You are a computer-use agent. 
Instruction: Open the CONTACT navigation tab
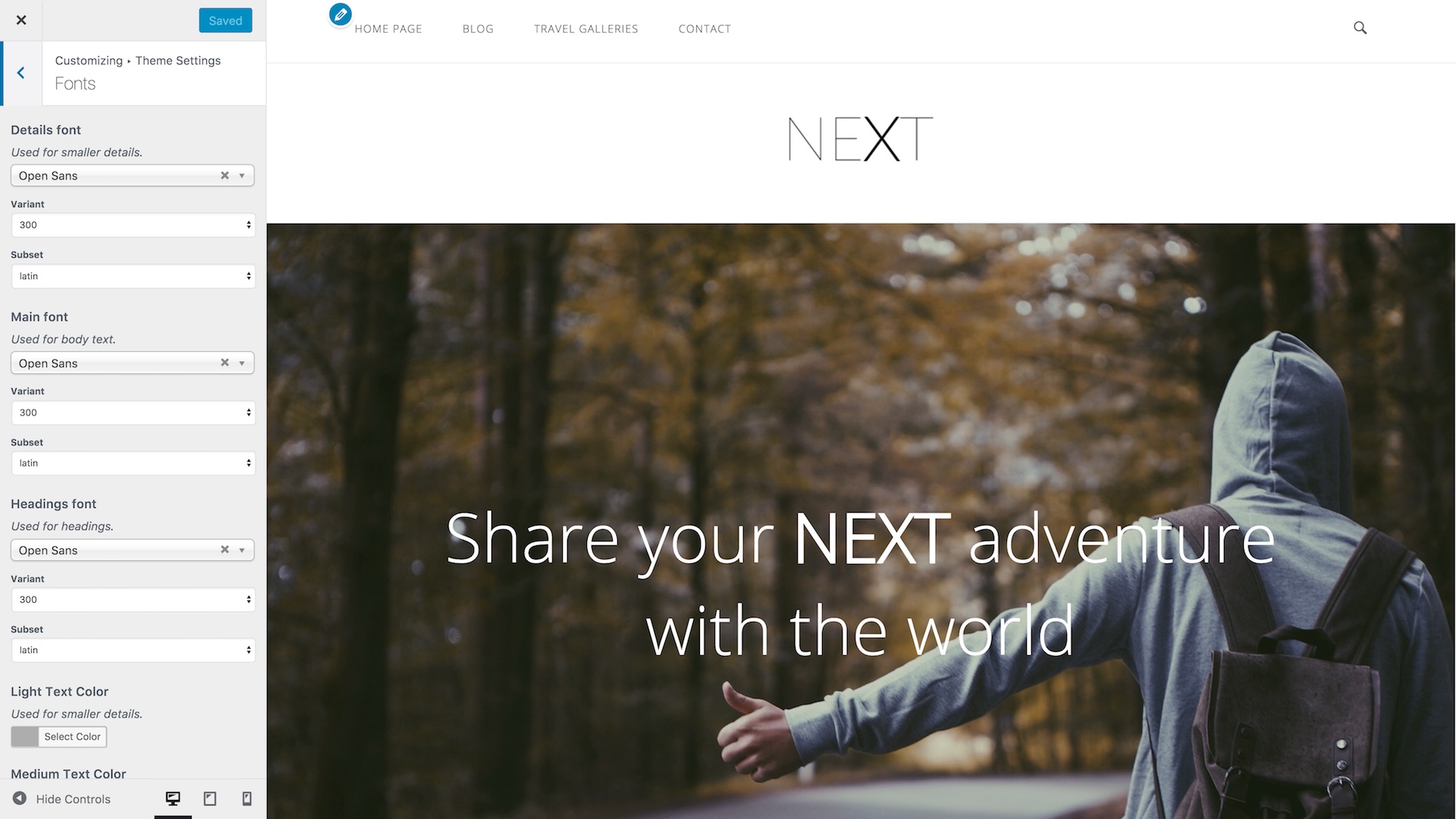click(x=705, y=28)
